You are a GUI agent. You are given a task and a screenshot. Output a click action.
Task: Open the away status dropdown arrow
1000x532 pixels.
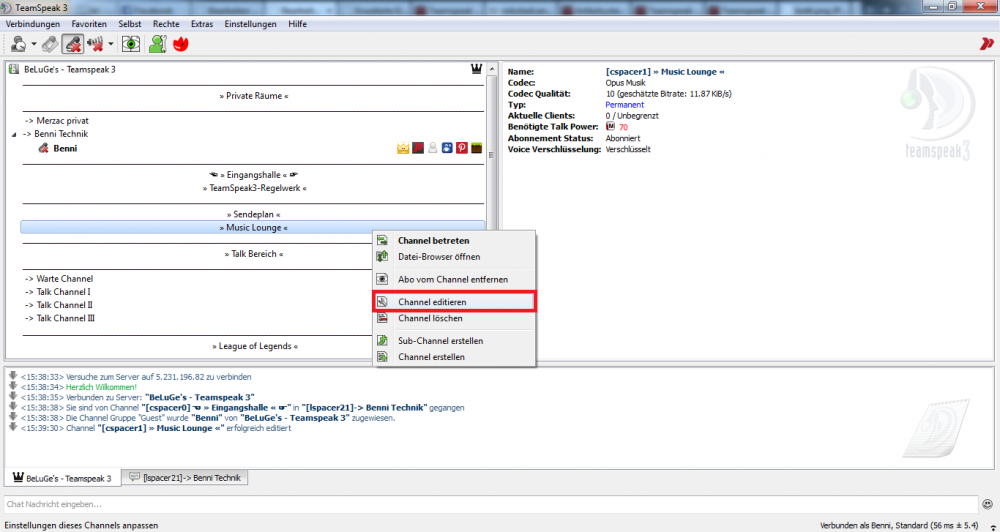(34, 44)
